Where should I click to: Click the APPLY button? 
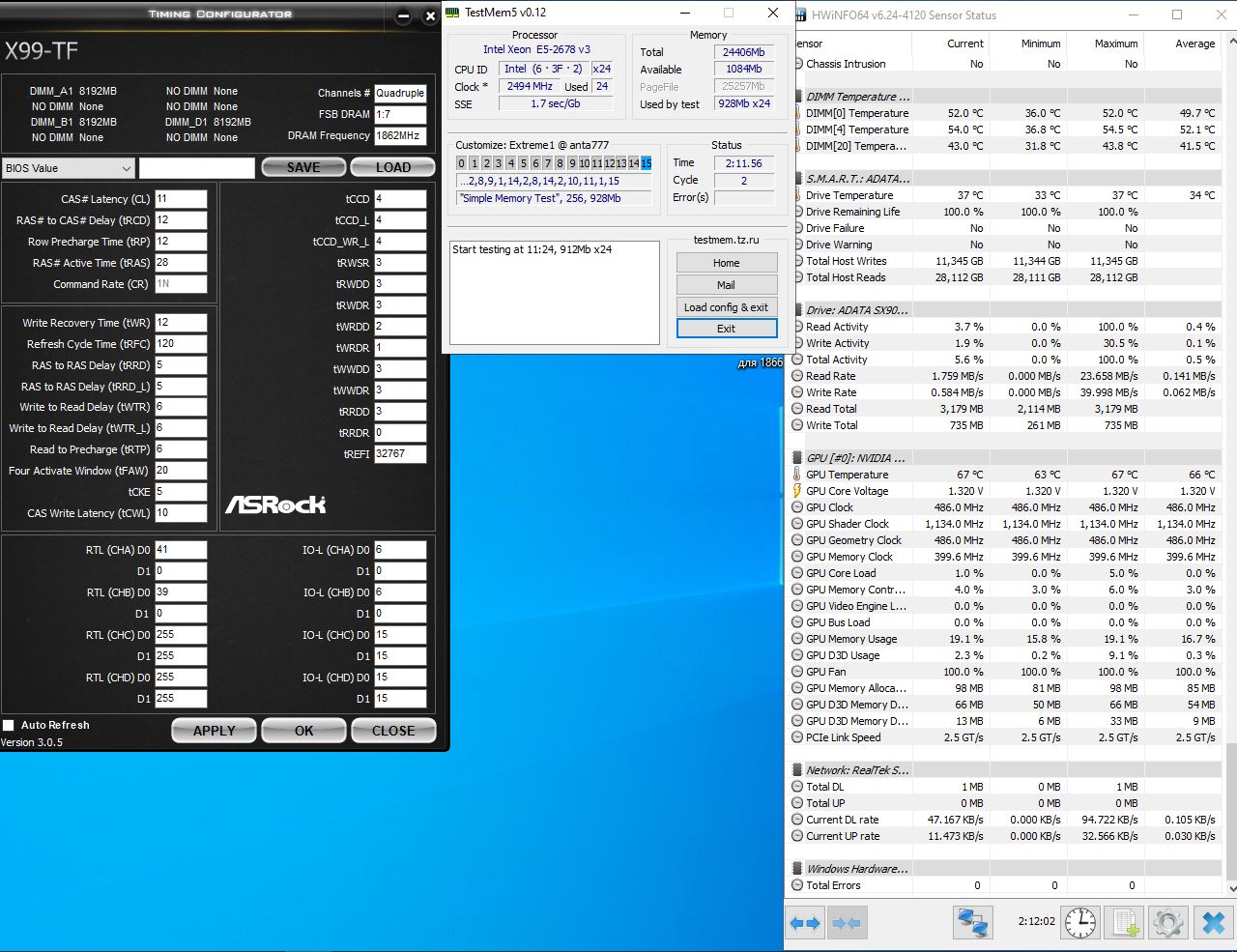[x=215, y=731]
